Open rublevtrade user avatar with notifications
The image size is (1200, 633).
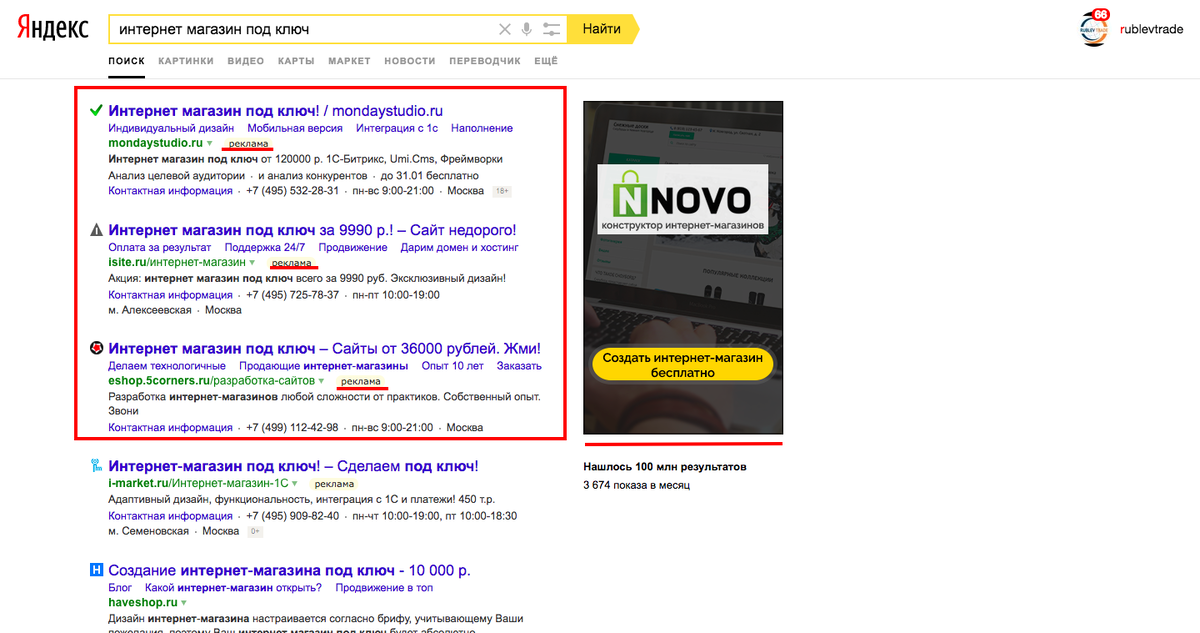coord(1096,28)
